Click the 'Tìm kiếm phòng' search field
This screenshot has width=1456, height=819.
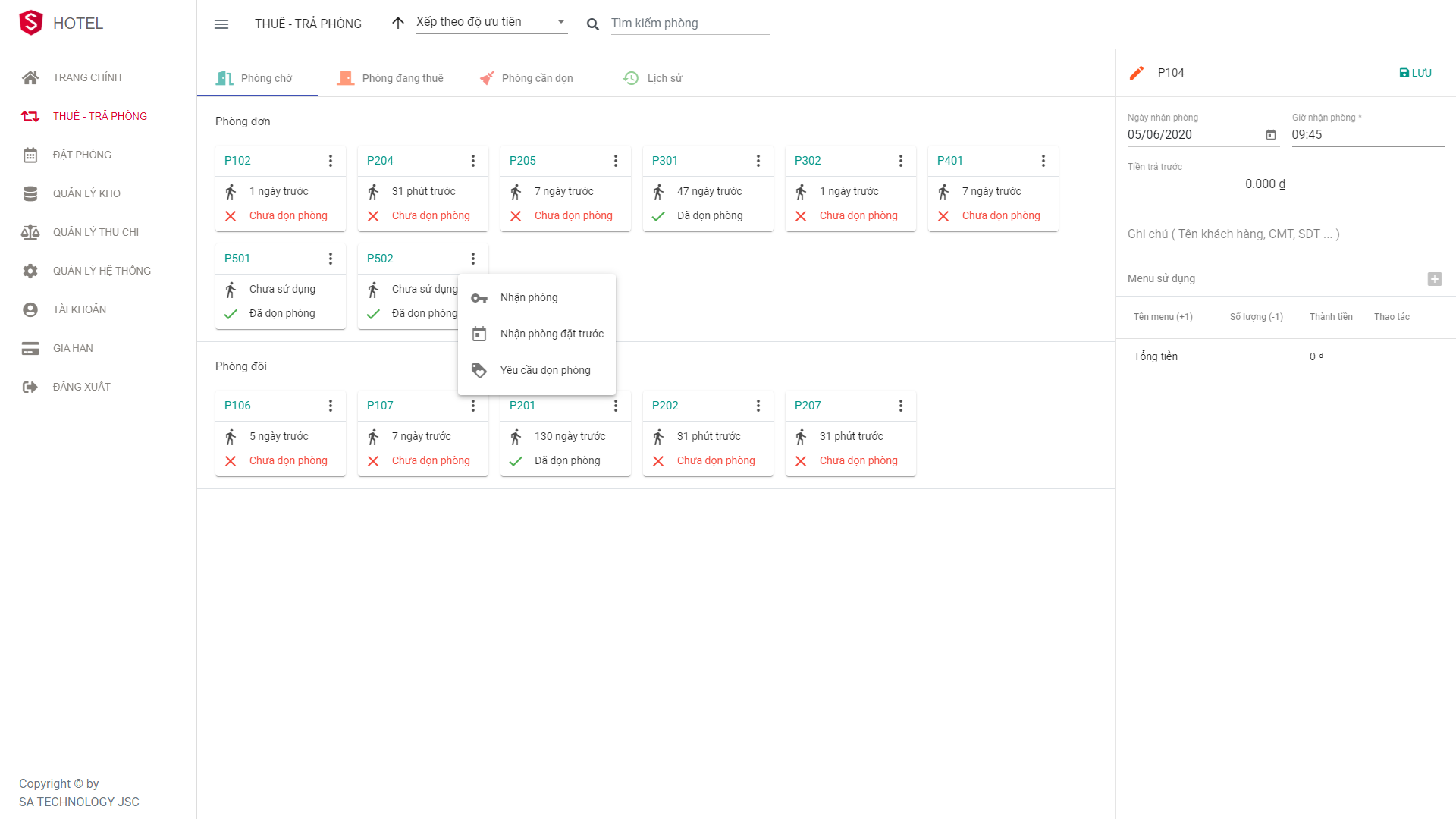click(690, 24)
